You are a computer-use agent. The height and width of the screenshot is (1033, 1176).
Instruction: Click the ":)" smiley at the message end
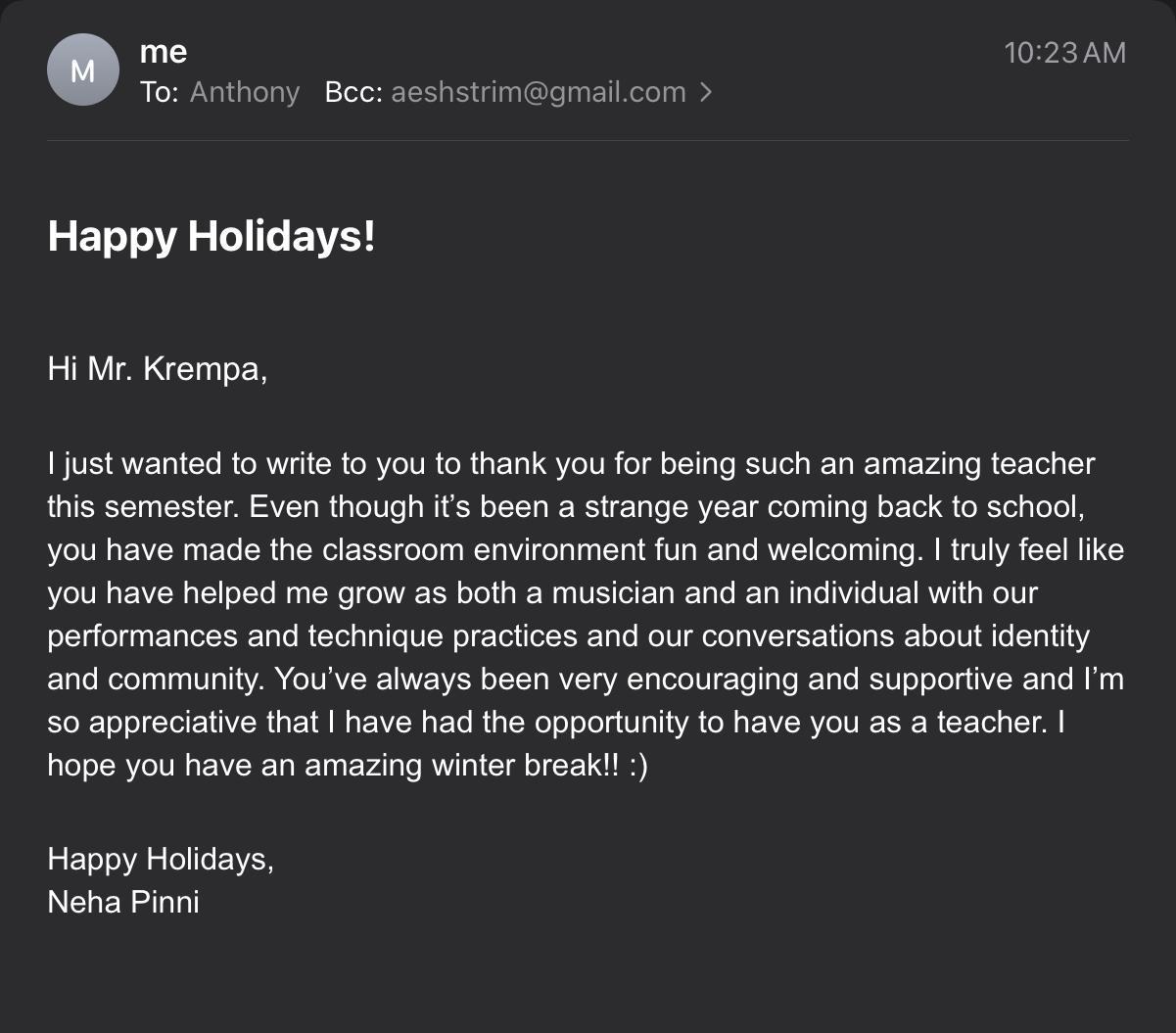click(637, 765)
